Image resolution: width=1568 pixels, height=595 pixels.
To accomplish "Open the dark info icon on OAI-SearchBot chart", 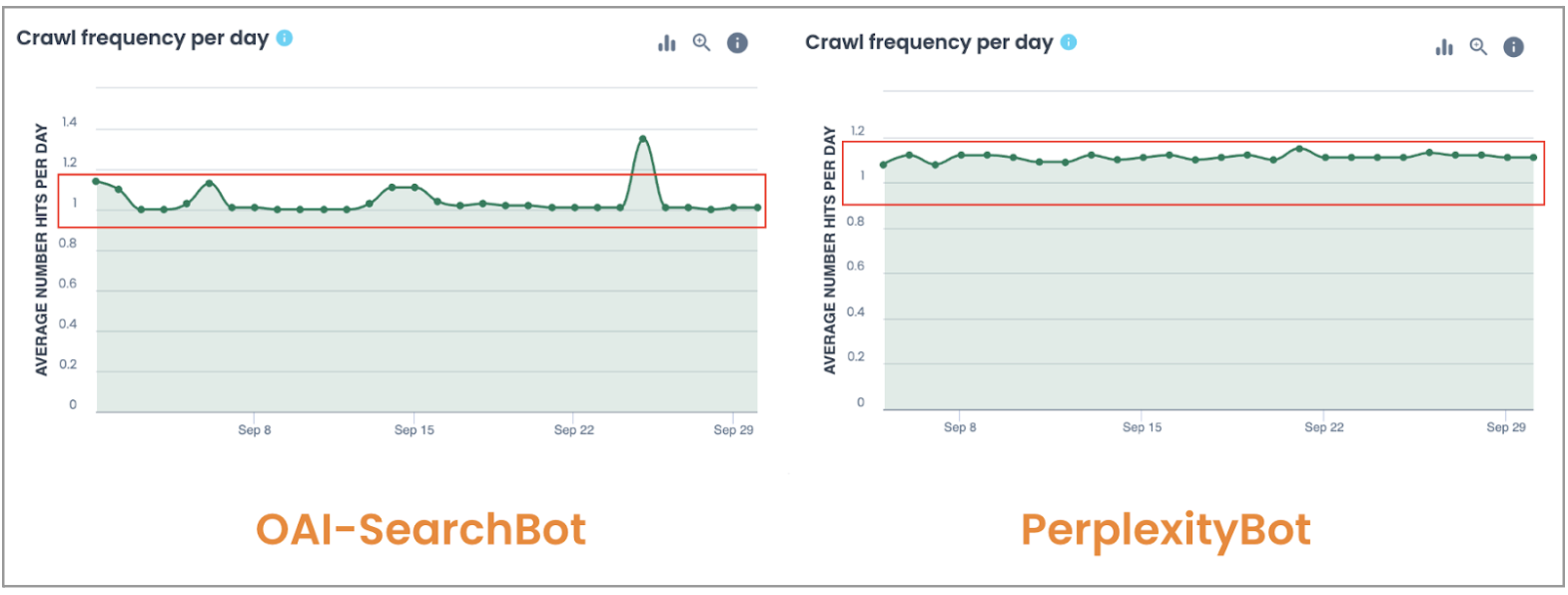I will point(737,43).
